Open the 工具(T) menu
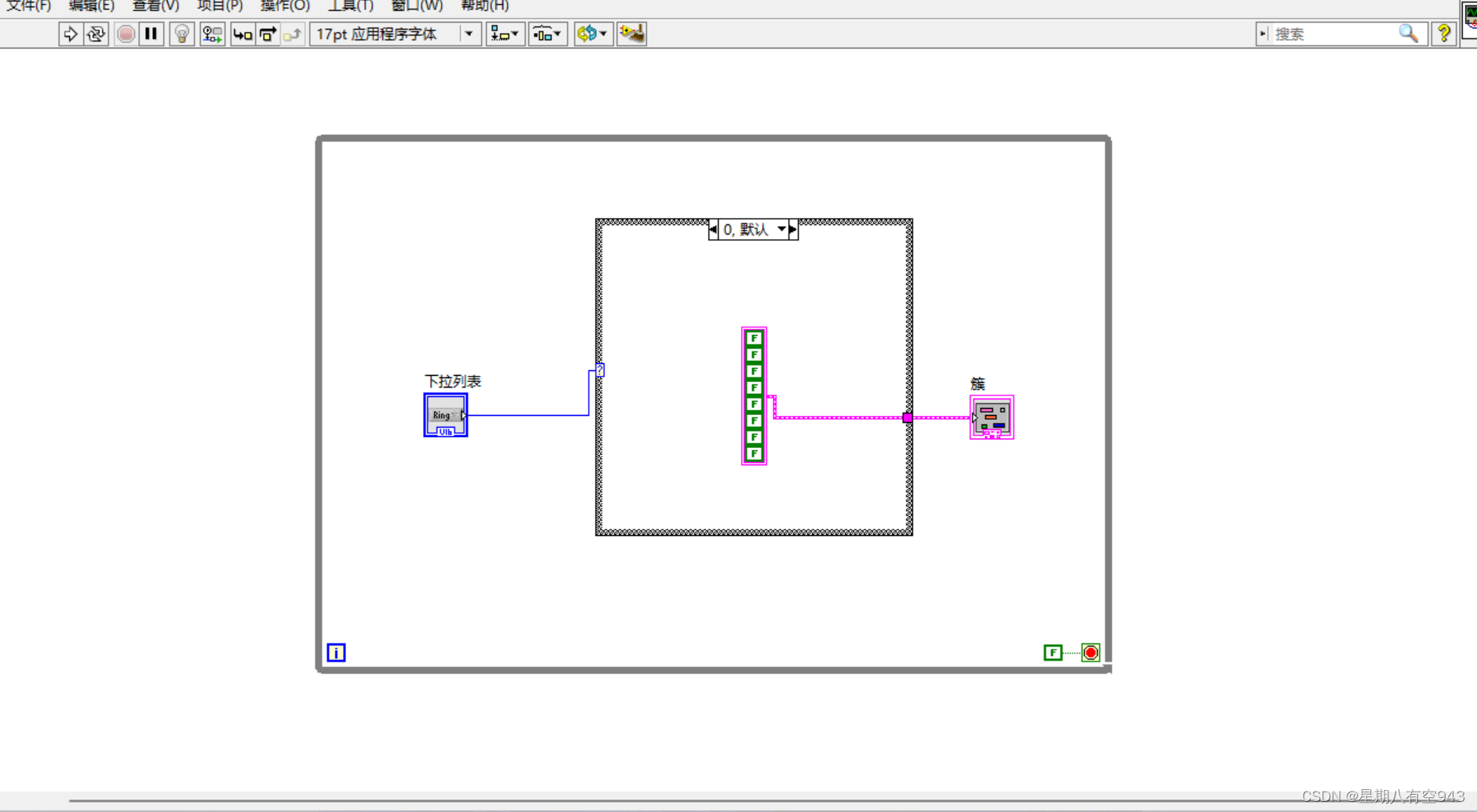 coord(350,6)
